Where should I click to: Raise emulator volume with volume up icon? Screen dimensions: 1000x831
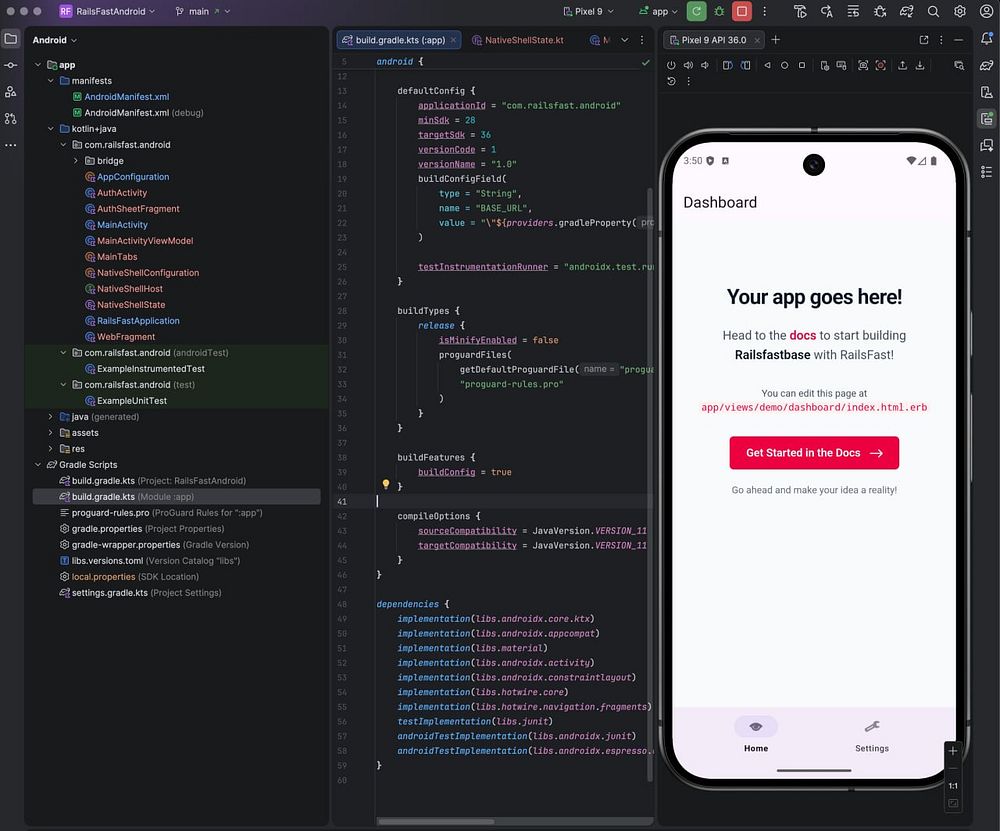(x=688, y=65)
